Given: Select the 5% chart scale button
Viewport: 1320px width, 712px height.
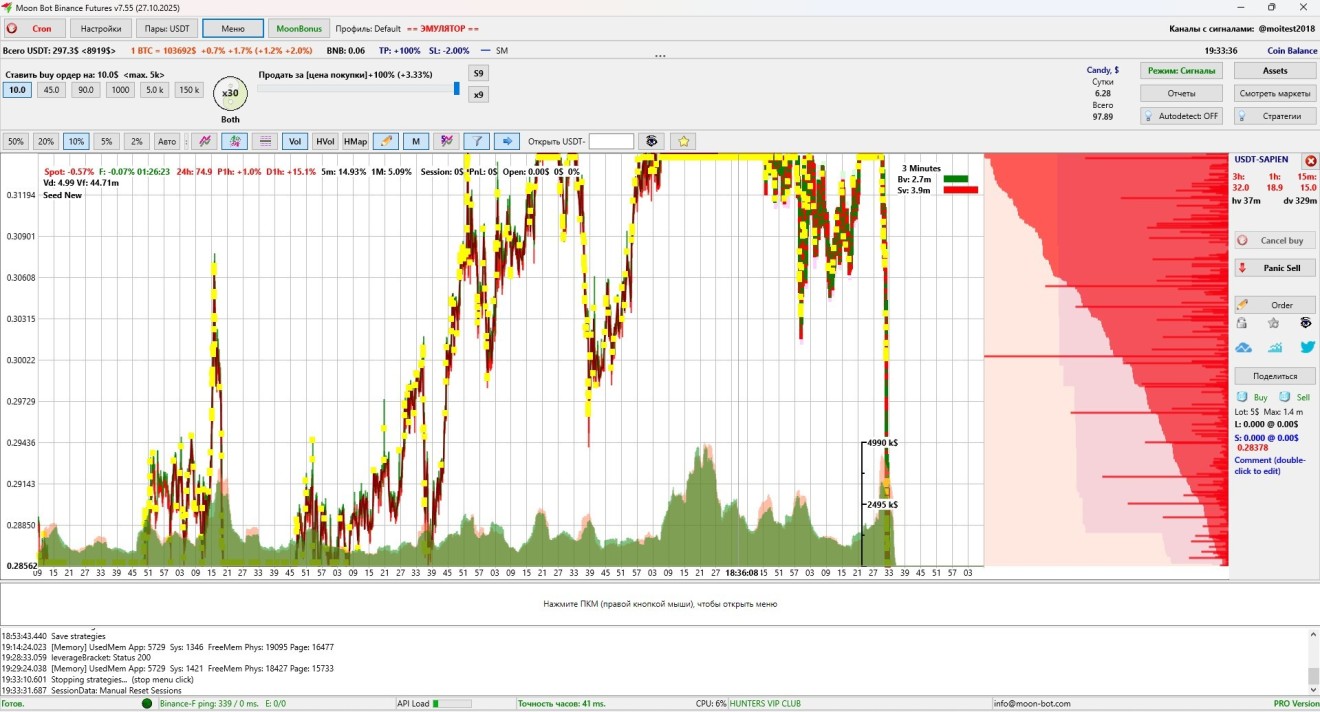Looking at the screenshot, I should [x=106, y=141].
